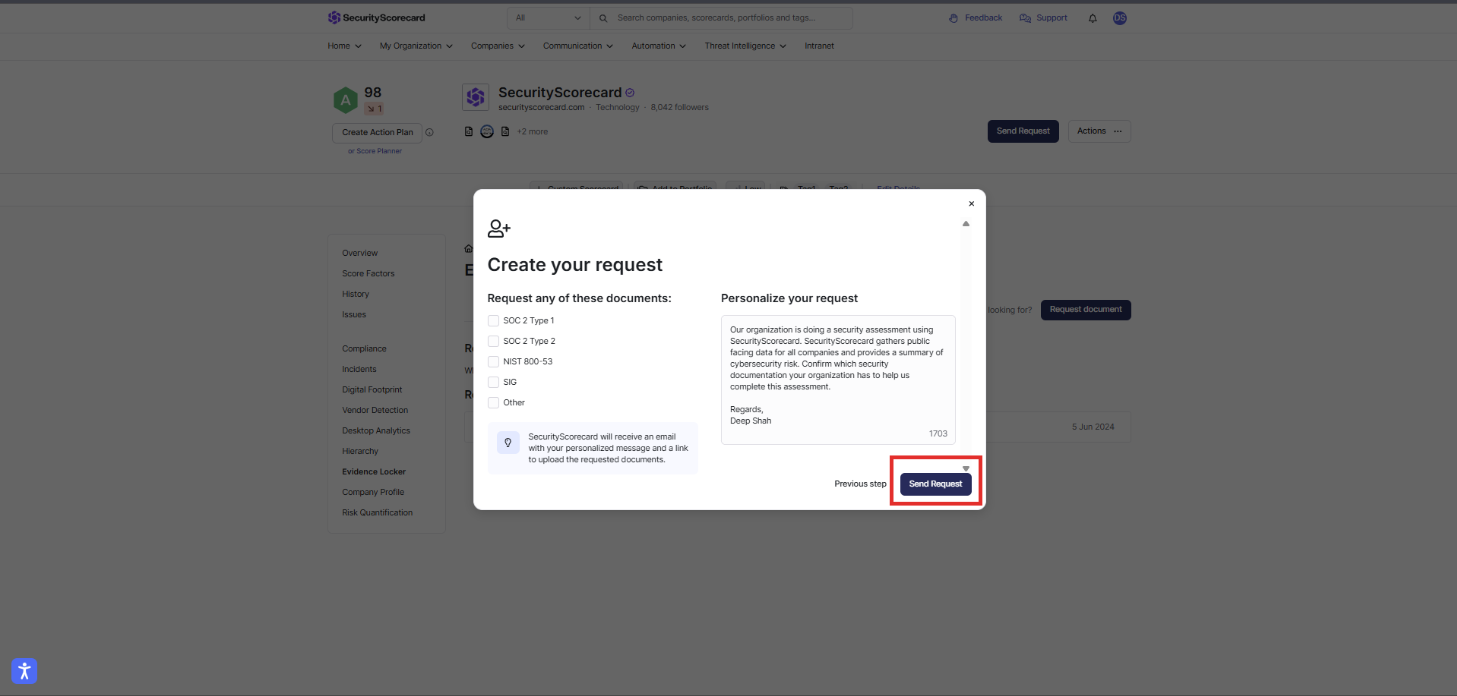The width and height of the screenshot is (1457, 696).
Task: Select History in the sidebar
Action: click(x=355, y=294)
